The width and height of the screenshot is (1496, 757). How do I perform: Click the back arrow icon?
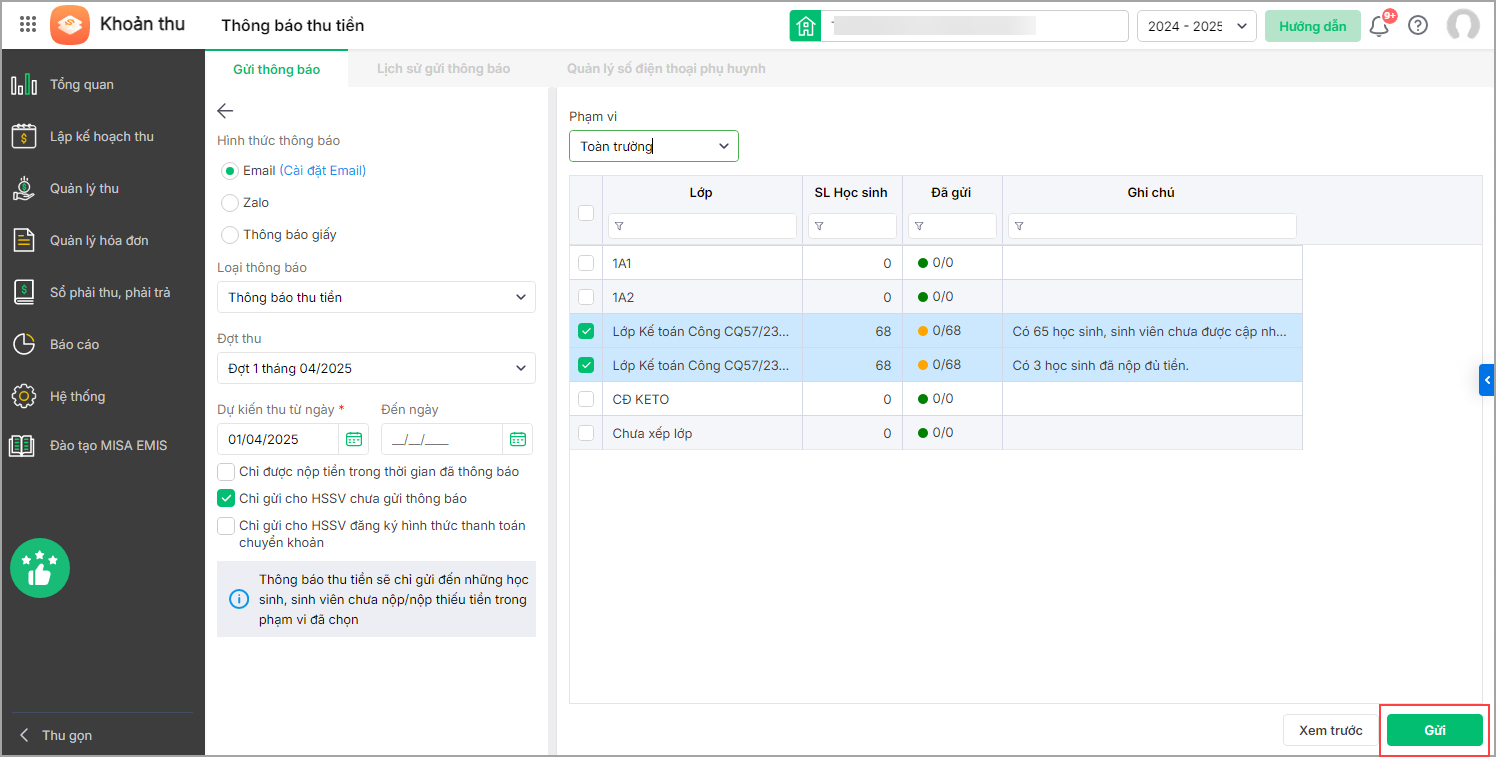[225, 111]
